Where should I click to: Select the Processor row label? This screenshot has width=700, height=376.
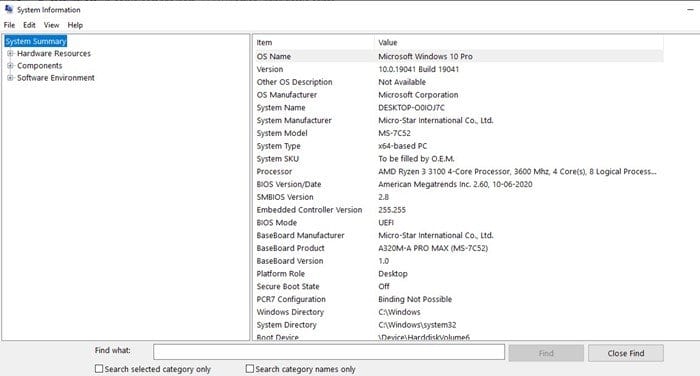click(274, 171)
